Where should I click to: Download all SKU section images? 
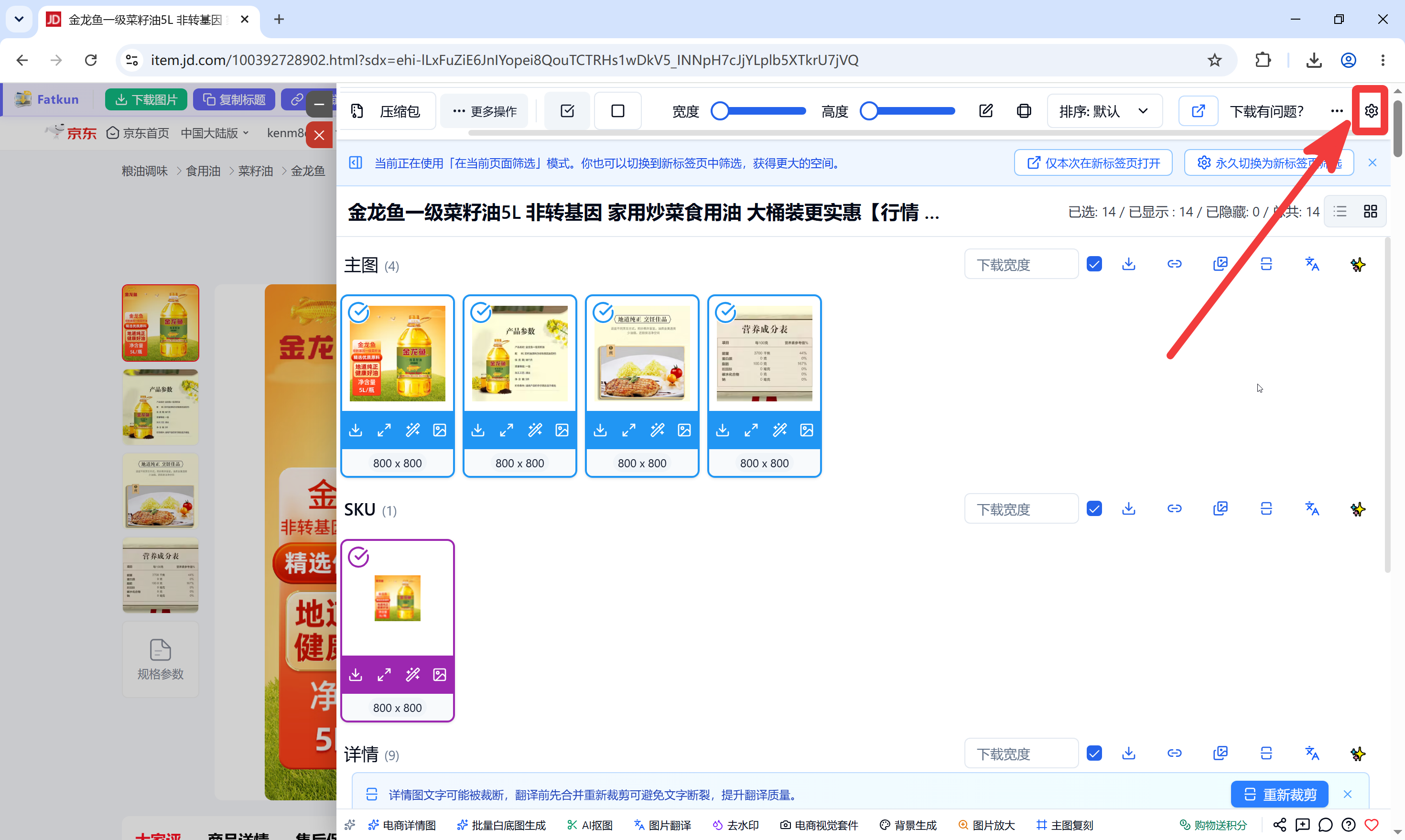tap(1128, 509)
